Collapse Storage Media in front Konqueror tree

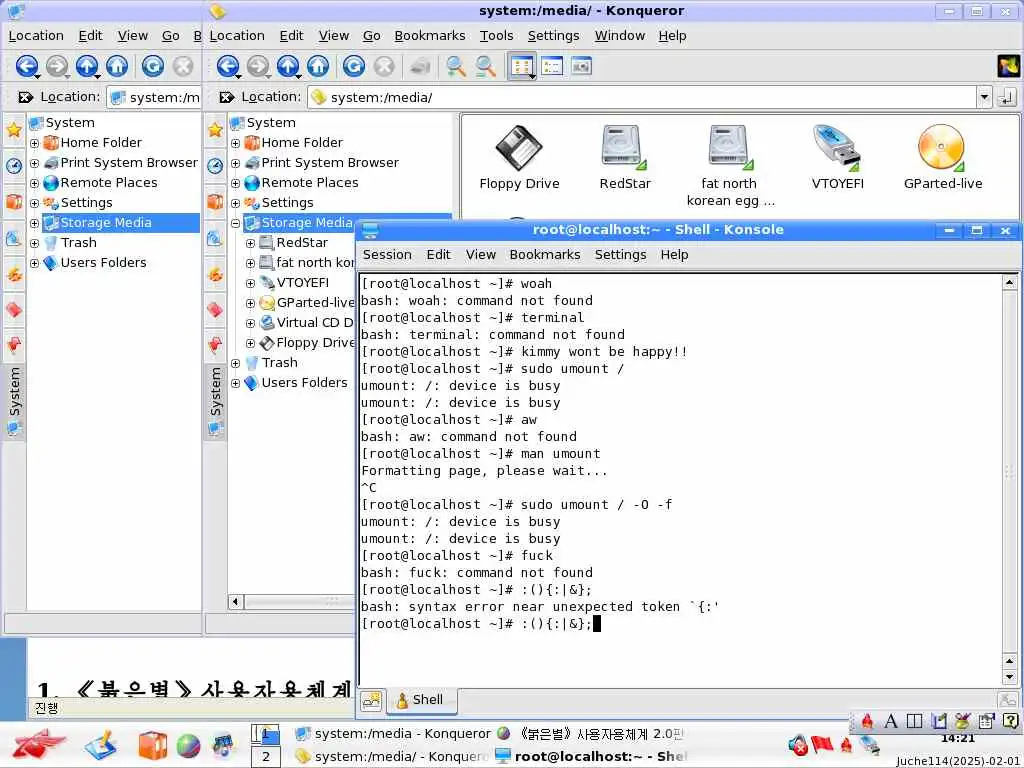pyautogui.click(x=236, y=223)
